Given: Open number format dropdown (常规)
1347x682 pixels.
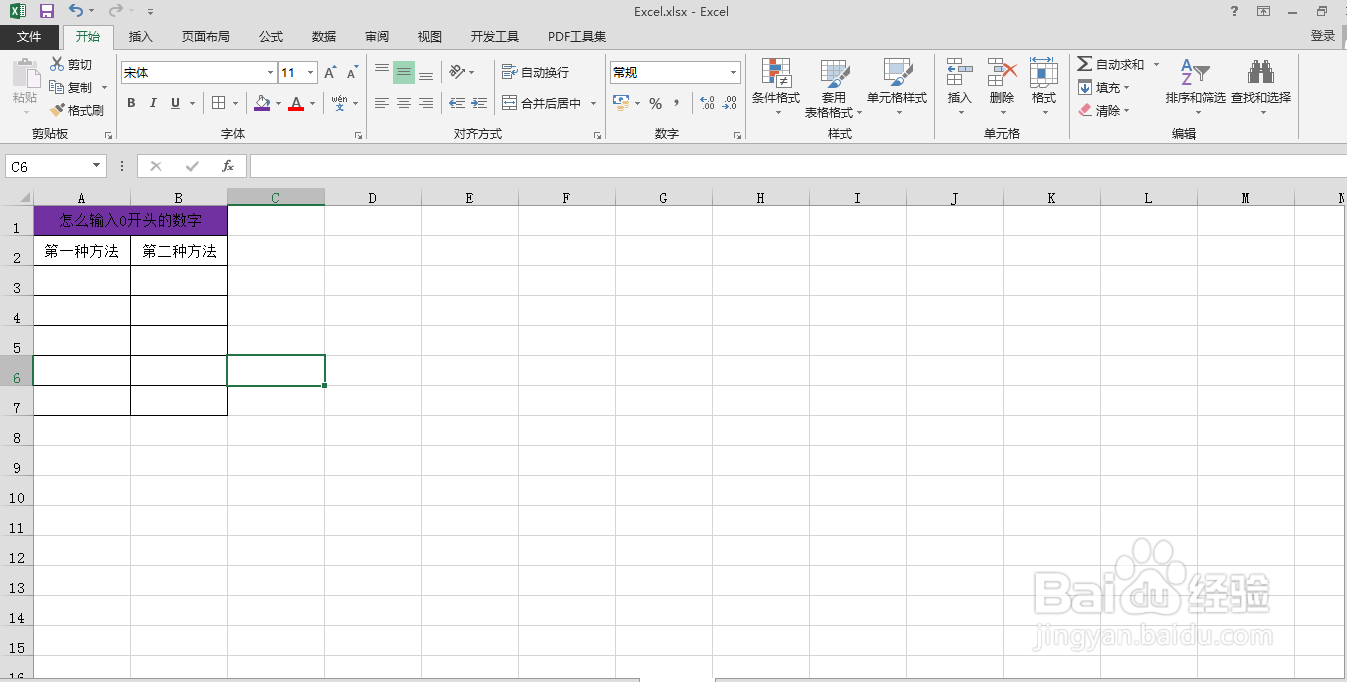Looking at the screenshot, I should tap(733, 73).
